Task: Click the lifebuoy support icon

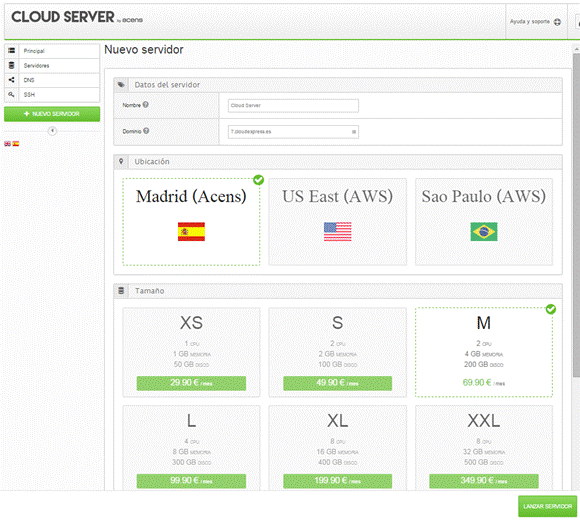Action: pyautogui.click(x=557, y=22)
